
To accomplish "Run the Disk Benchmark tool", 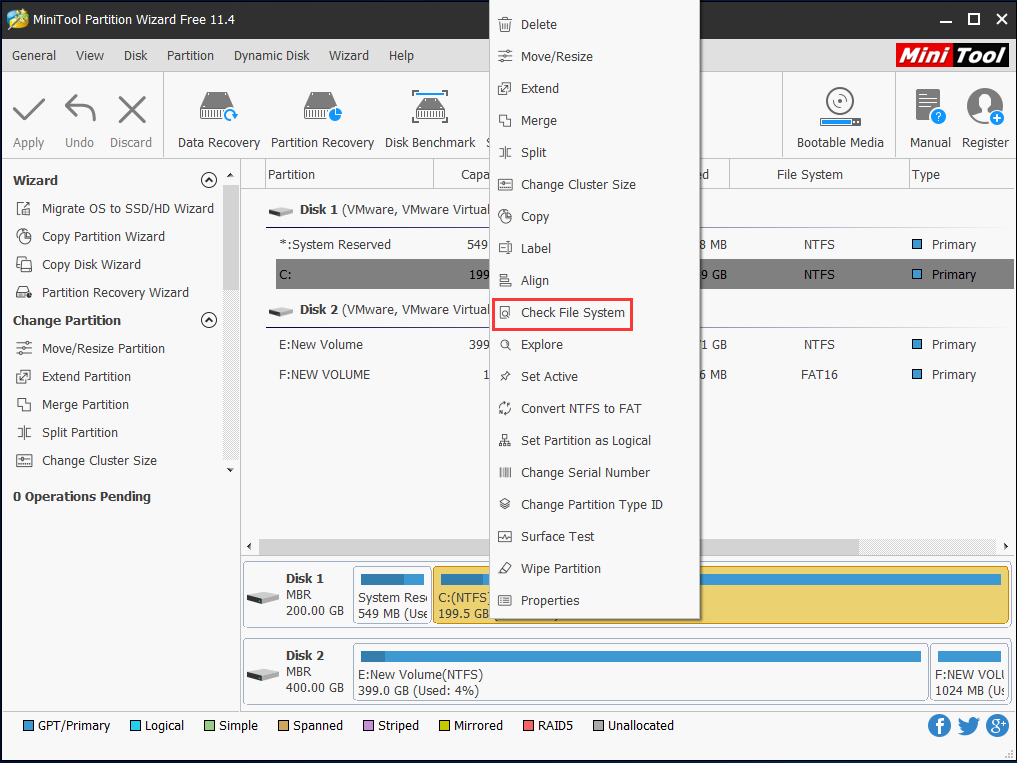I will [x=430, y=115].
